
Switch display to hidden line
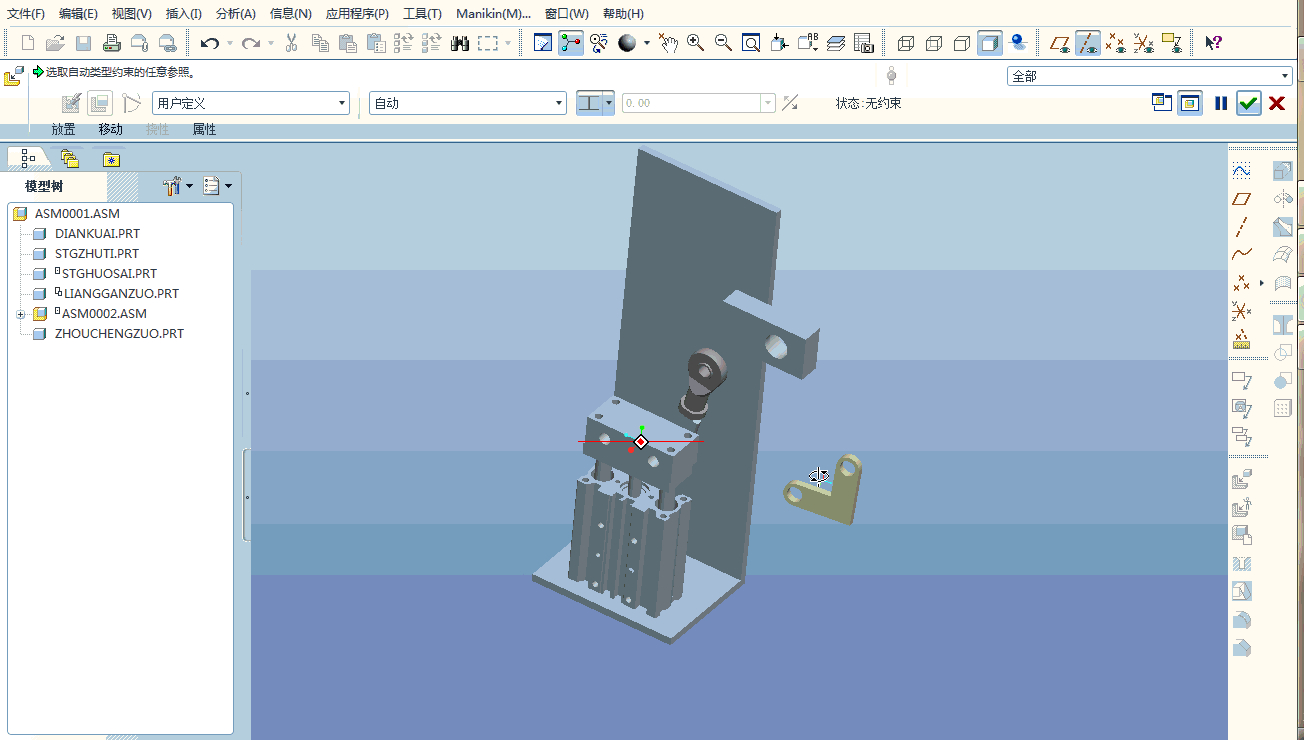point(934,43)
